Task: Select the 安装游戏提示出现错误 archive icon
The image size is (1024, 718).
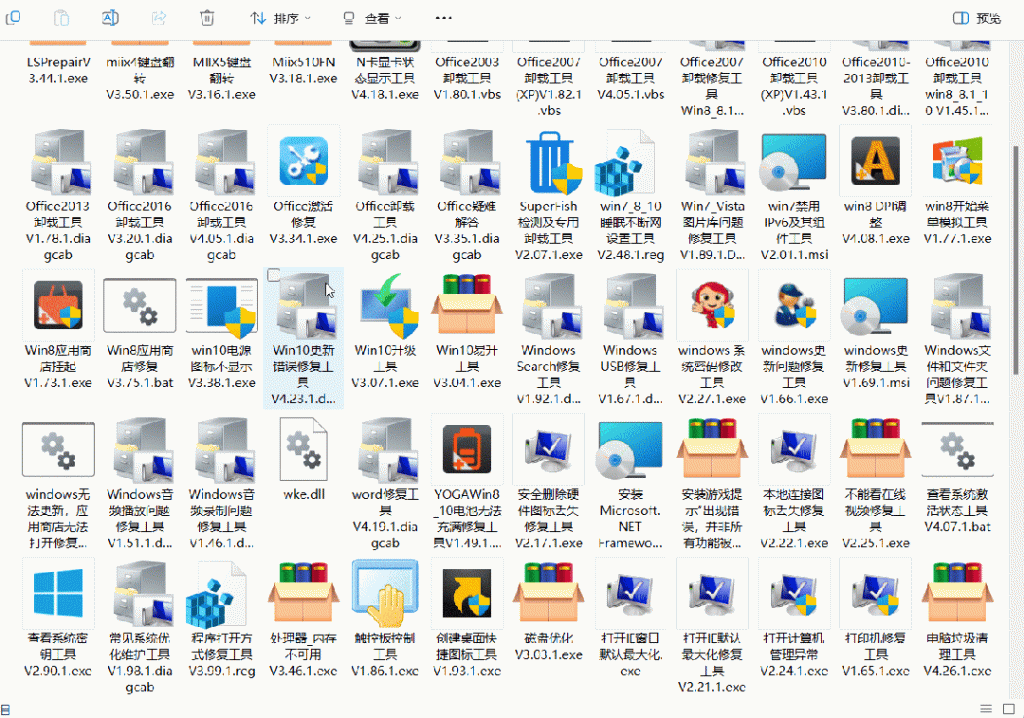Action: pos(712,449)
